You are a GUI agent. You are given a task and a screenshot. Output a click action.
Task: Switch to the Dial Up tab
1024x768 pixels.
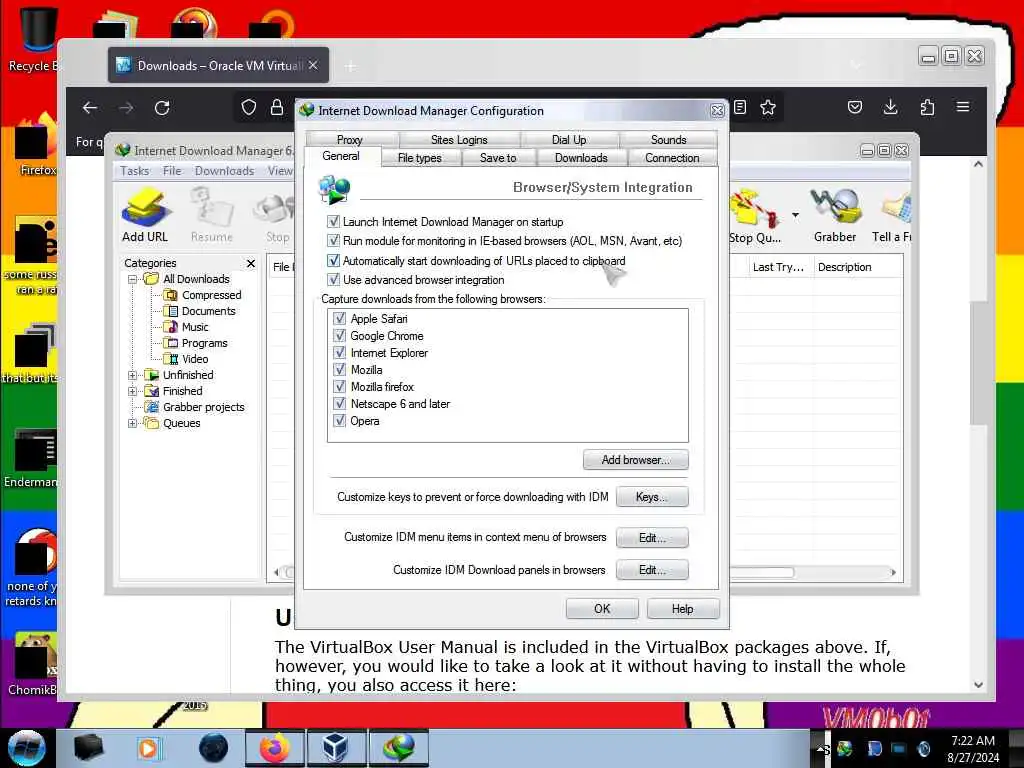569,139
